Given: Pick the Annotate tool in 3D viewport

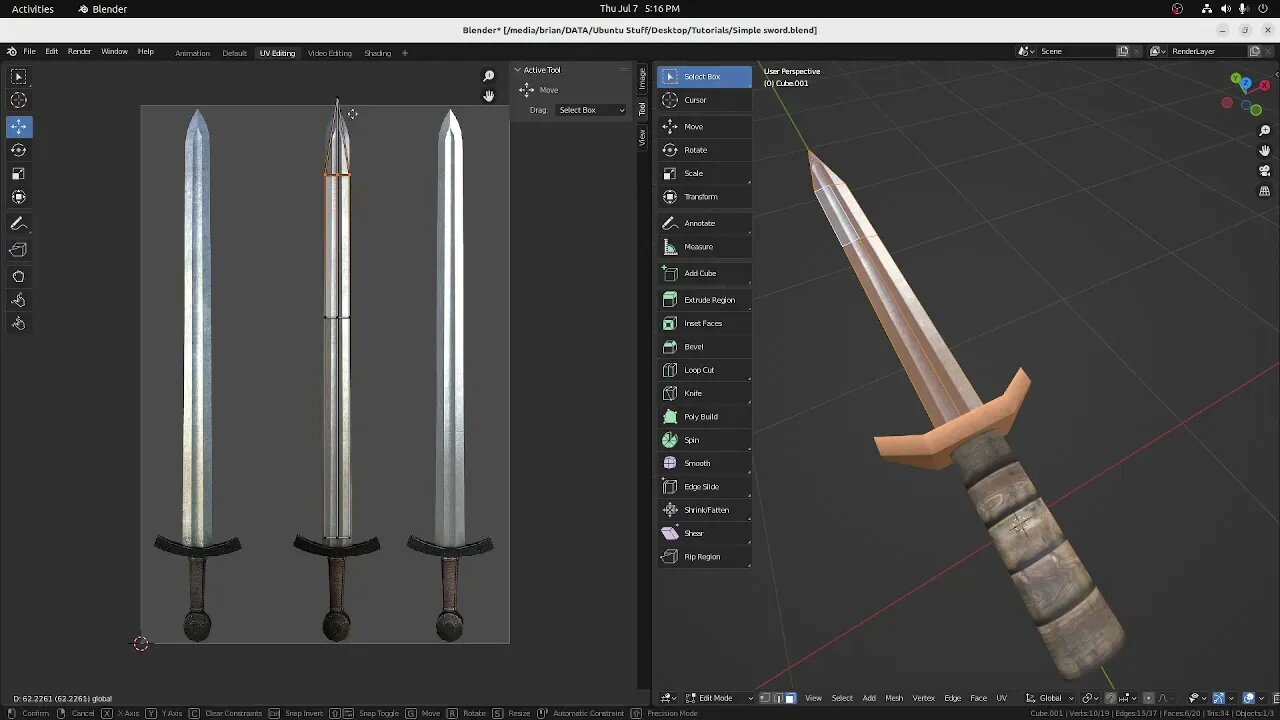Looking at the screenshot, I should (704, 223).
